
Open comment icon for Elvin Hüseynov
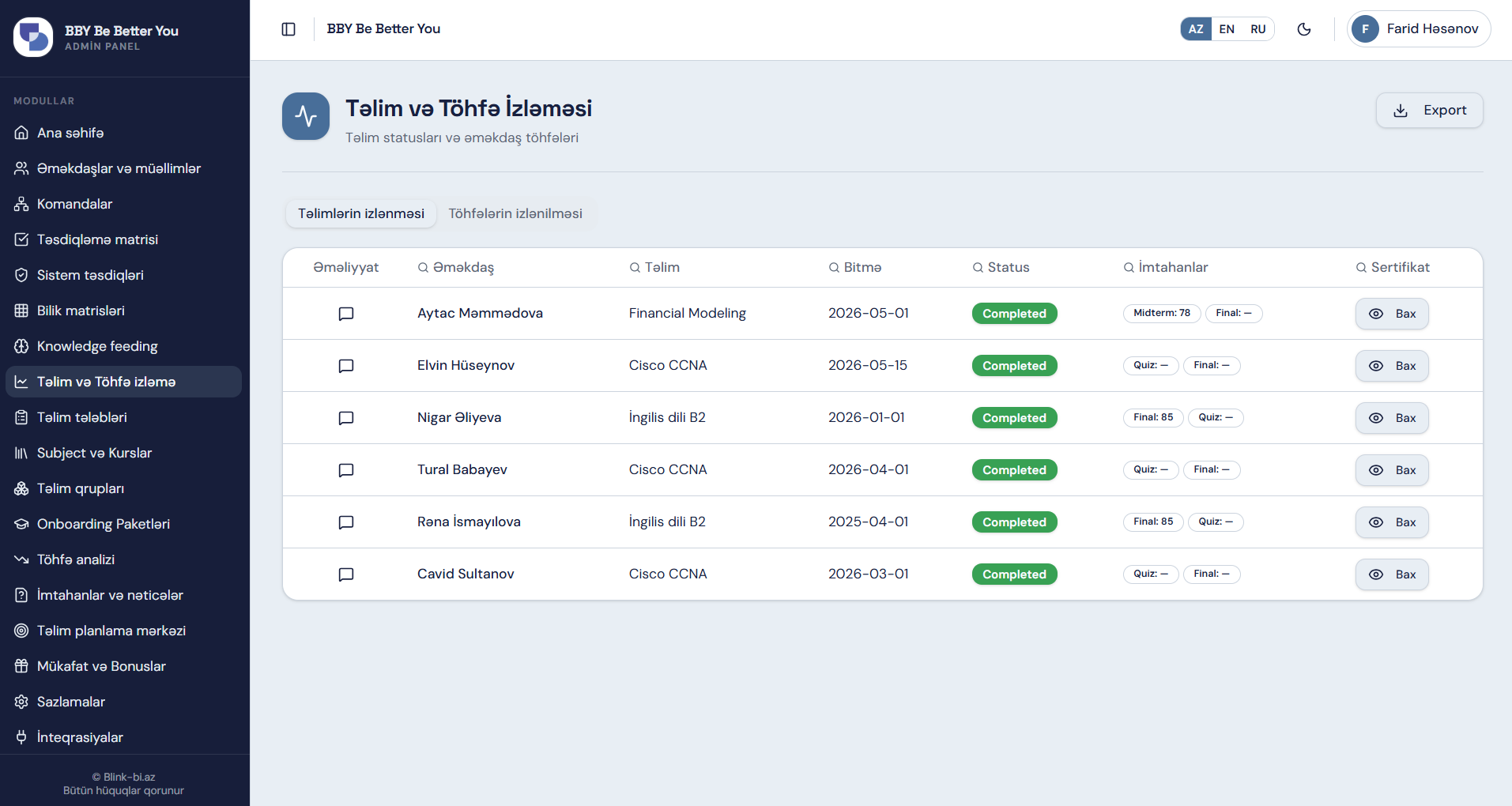pos(346,366)
